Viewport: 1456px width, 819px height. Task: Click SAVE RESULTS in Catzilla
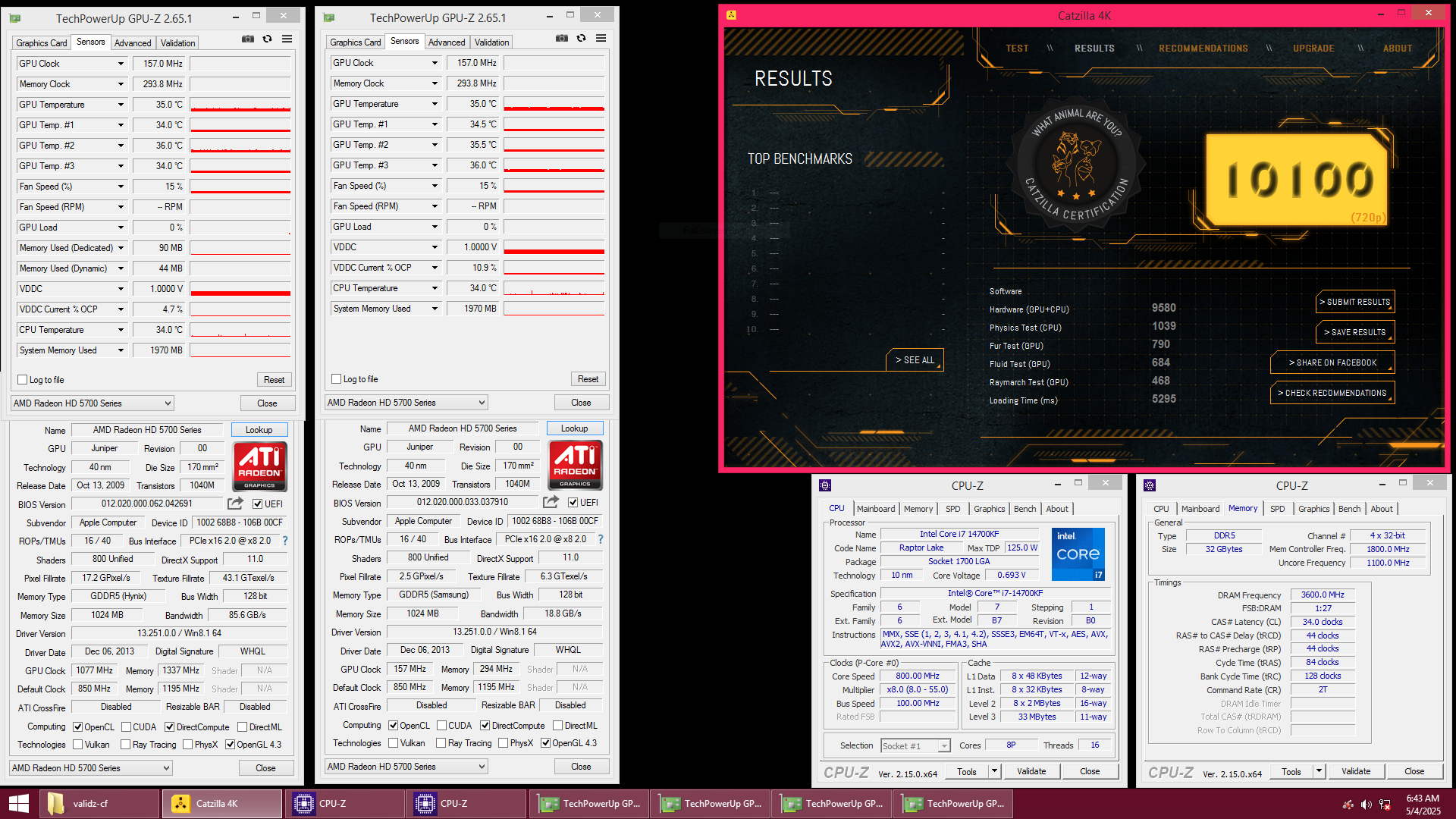pos(1355,332)
